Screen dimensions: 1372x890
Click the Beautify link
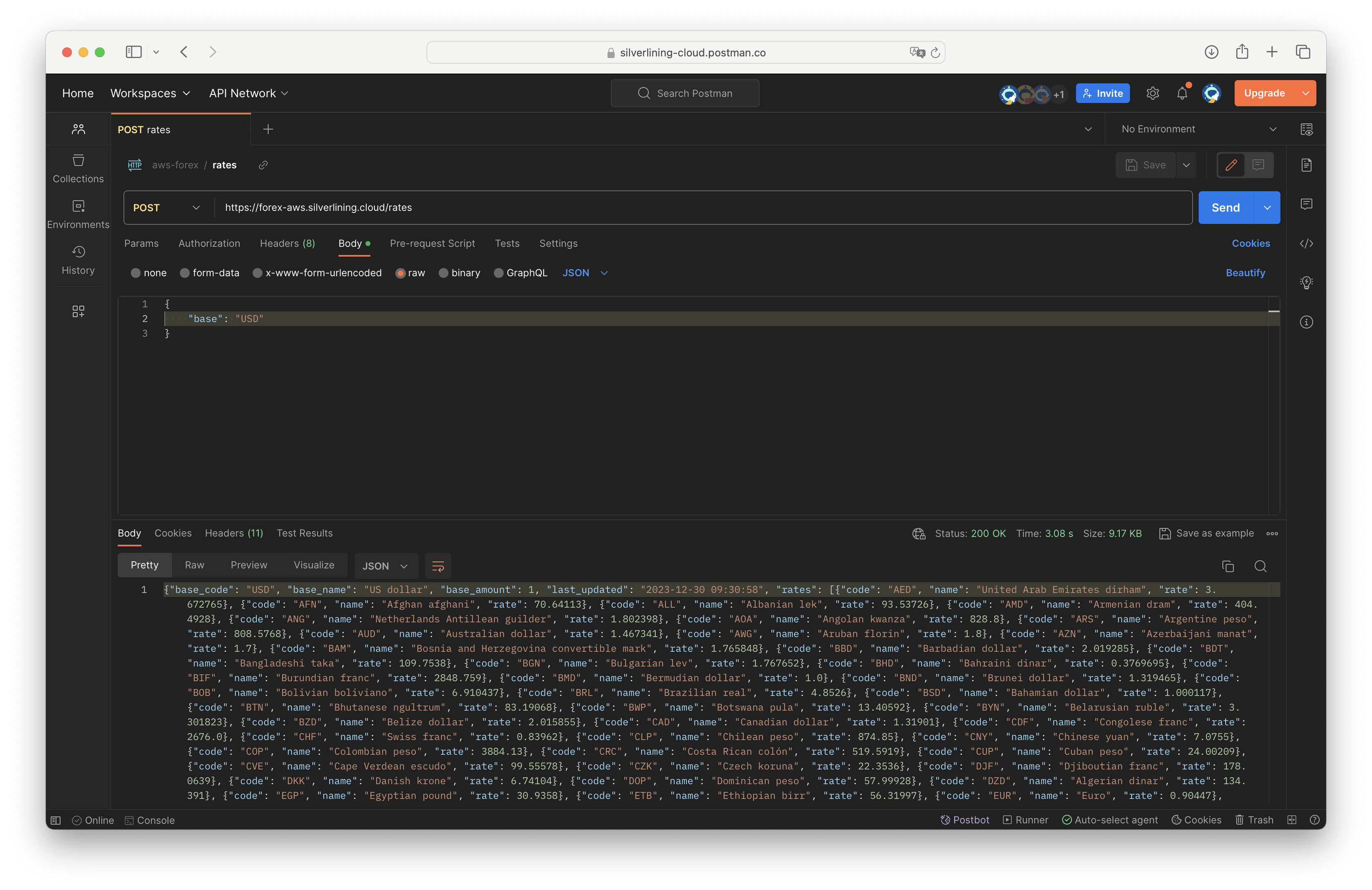(x=1244, y=273)
